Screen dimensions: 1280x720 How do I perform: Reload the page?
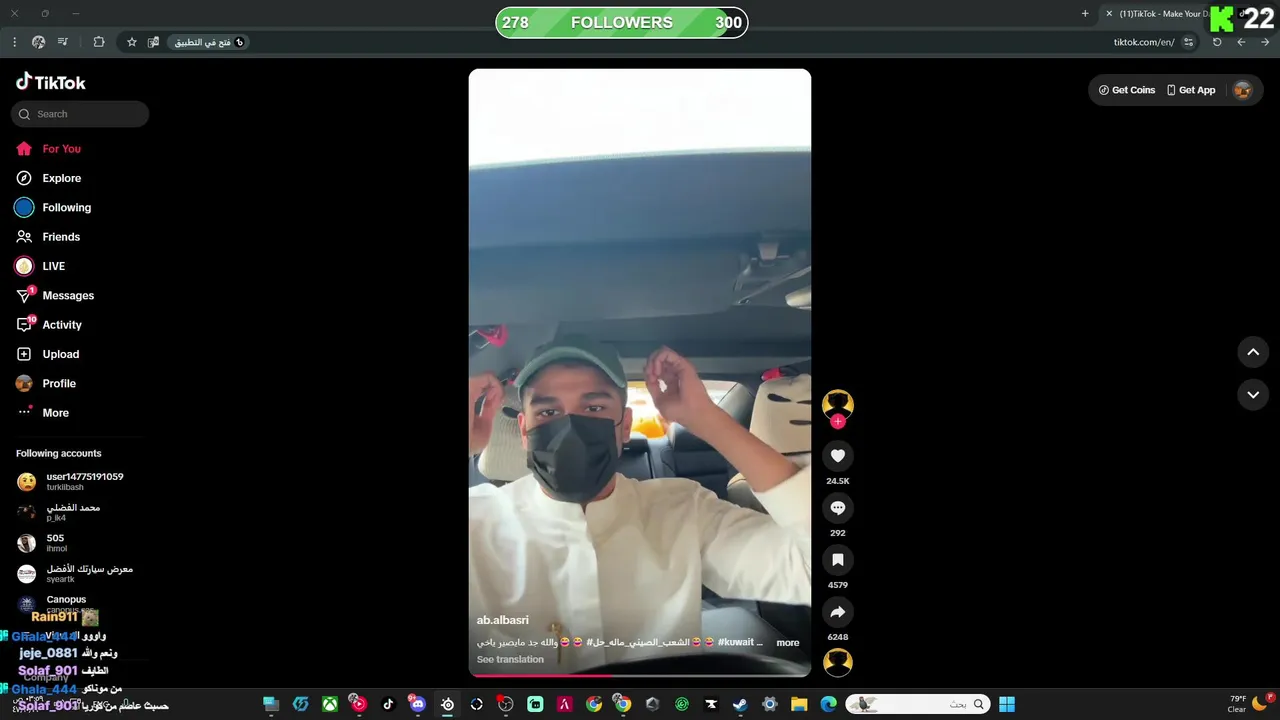pyautogui.click(x=1217, y=42)
